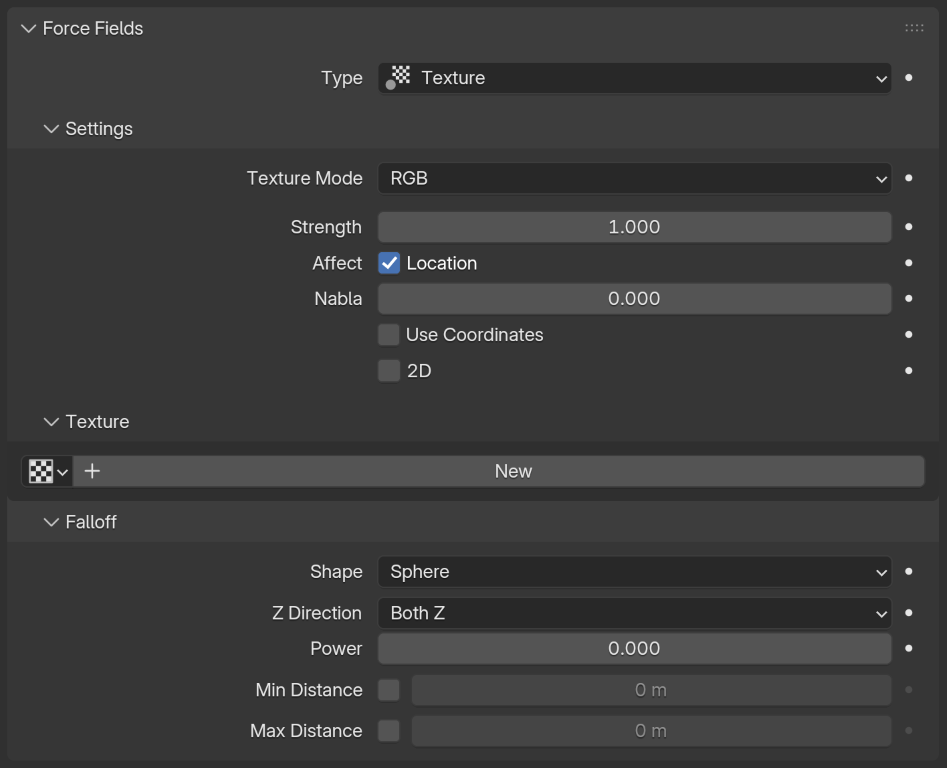The width and height of the screenshot is (947, 768).
Task: Enable the 2D checkbox
Action: click(x=388, y=370)
